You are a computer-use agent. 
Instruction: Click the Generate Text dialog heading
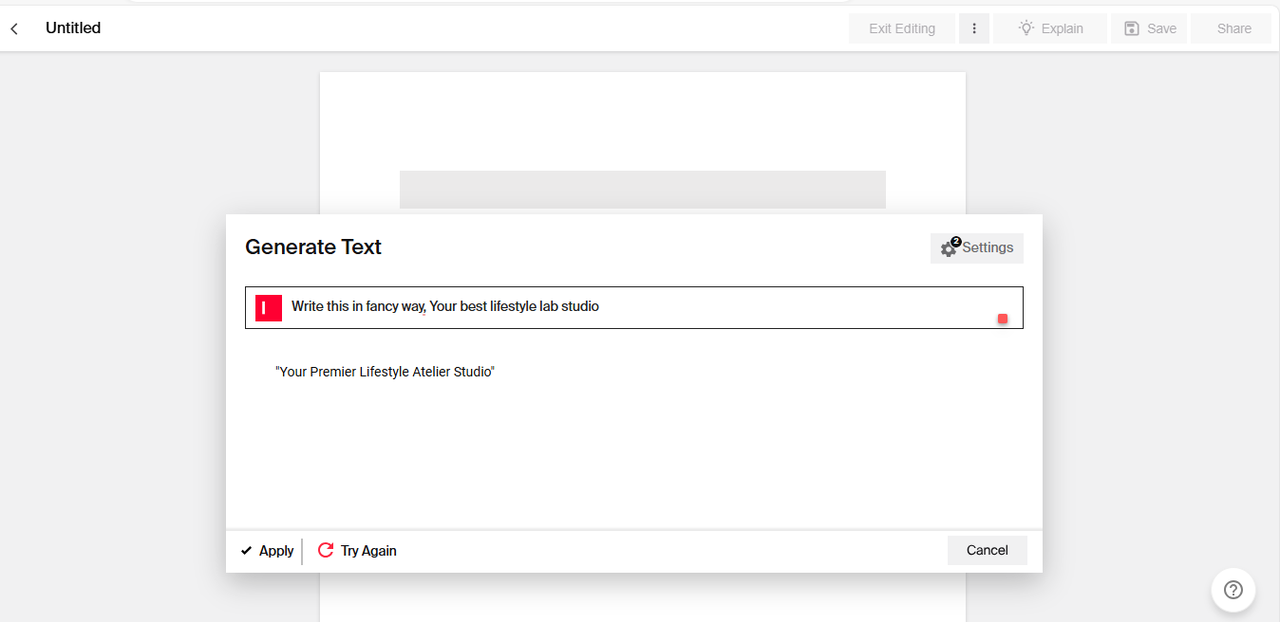coord(313,247)
